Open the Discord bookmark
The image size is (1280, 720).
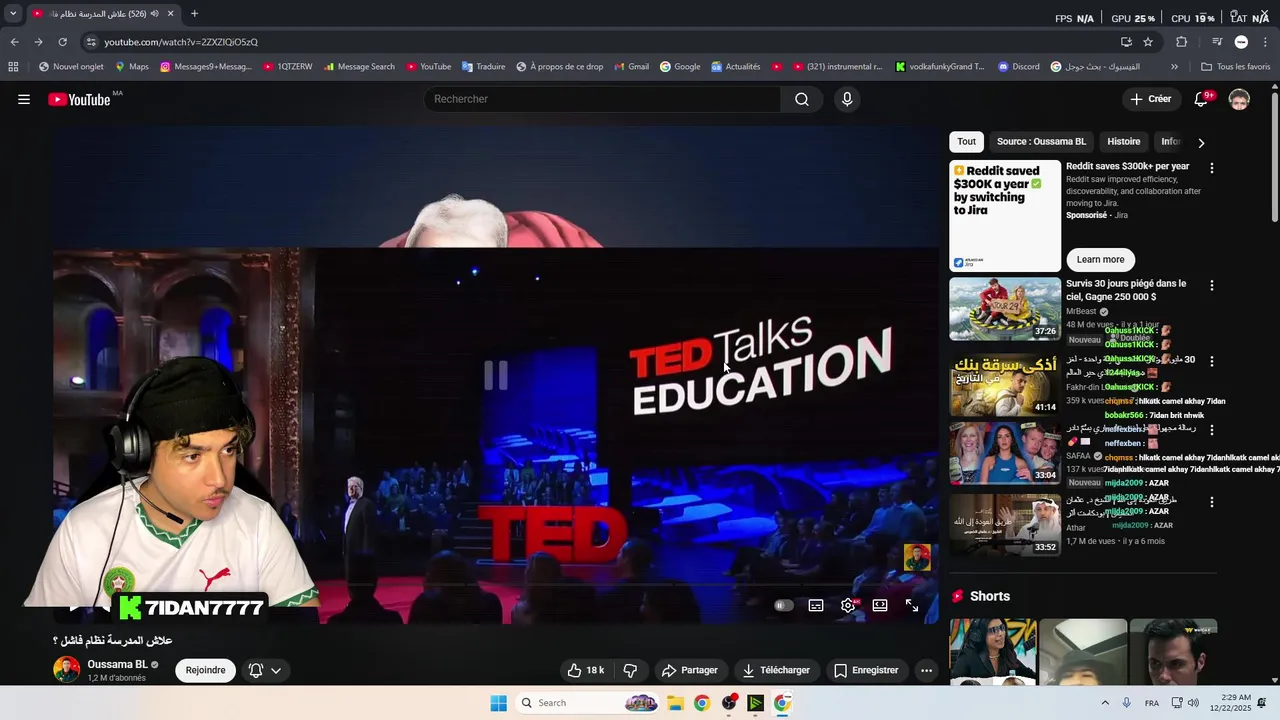[1018, 67]
